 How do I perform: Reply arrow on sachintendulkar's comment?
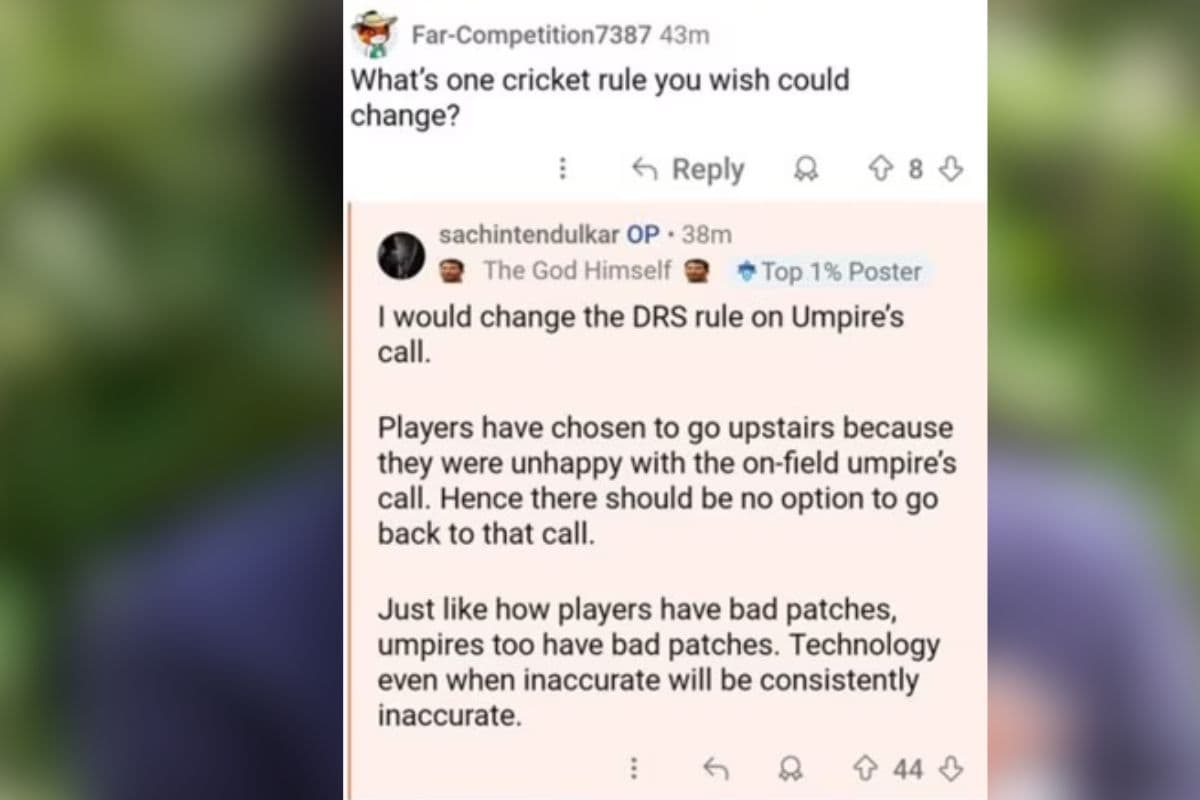click(715, 768)
